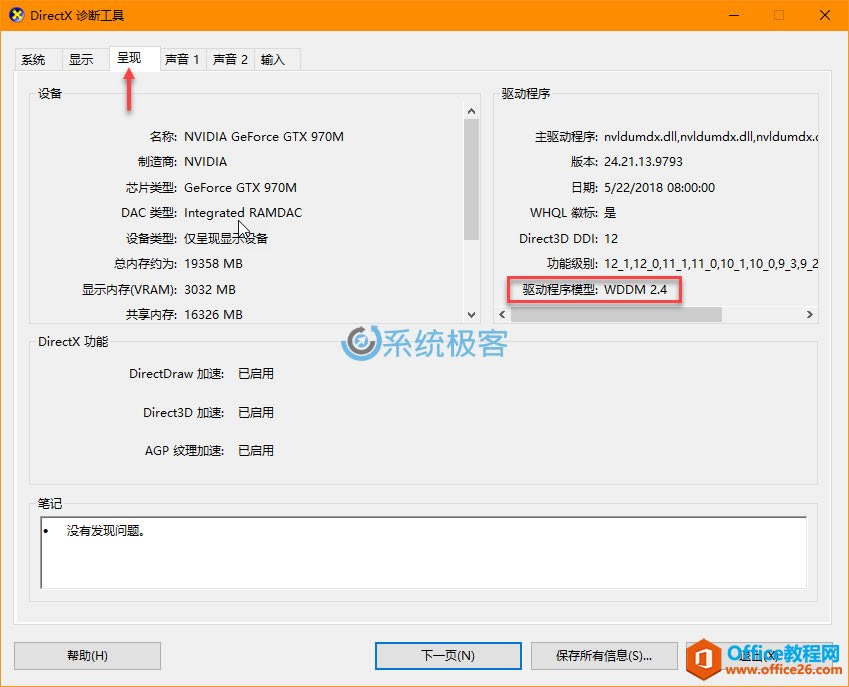Close the DirectX 诊断工具 window
Image resolution: width=849 pixels, height=687 pixels.
(x=825, y=15)
